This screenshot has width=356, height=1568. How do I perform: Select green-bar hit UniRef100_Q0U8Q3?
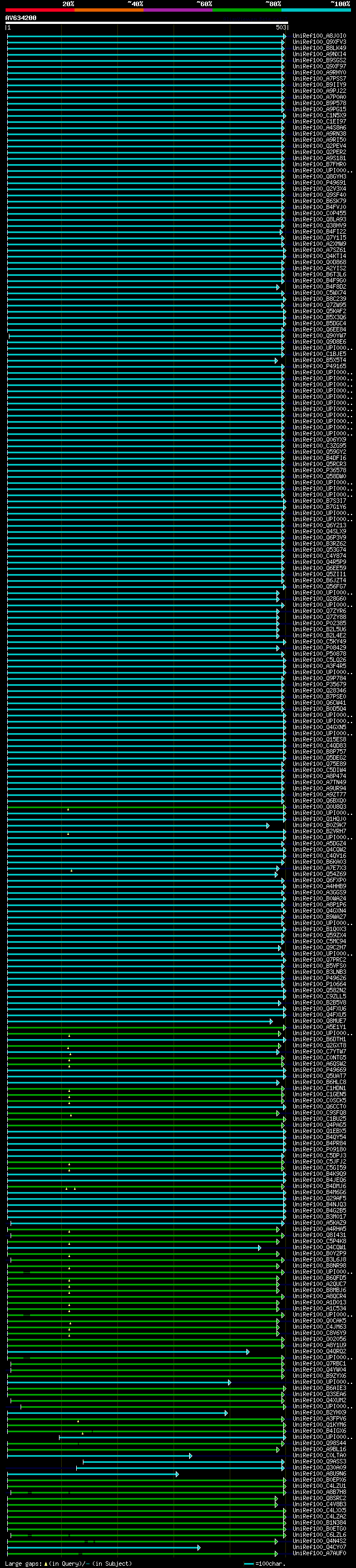coord(319,807)
